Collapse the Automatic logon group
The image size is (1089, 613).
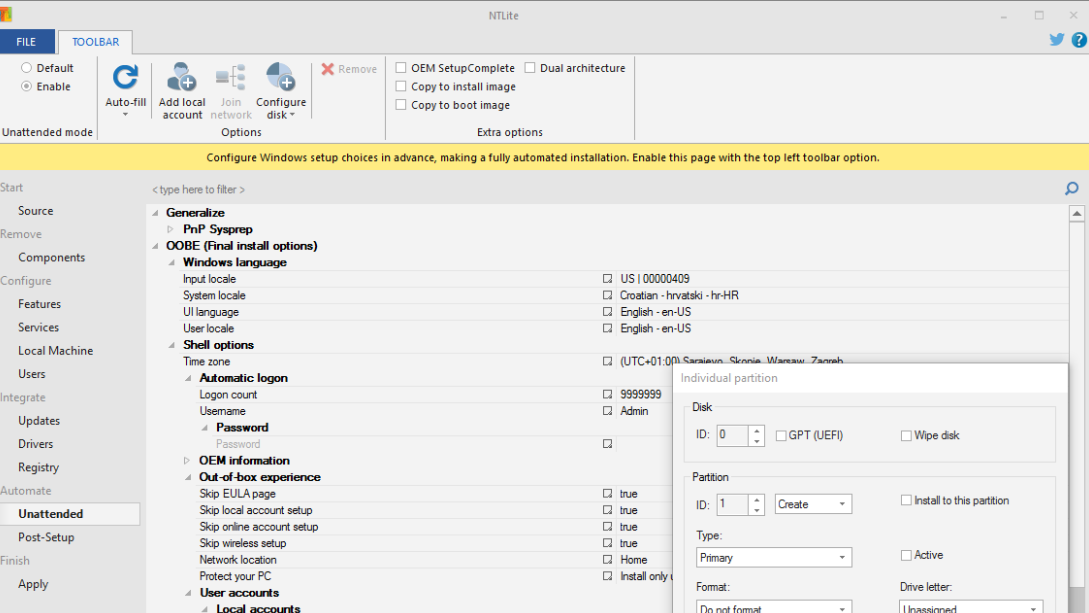(x=188, y=378)
